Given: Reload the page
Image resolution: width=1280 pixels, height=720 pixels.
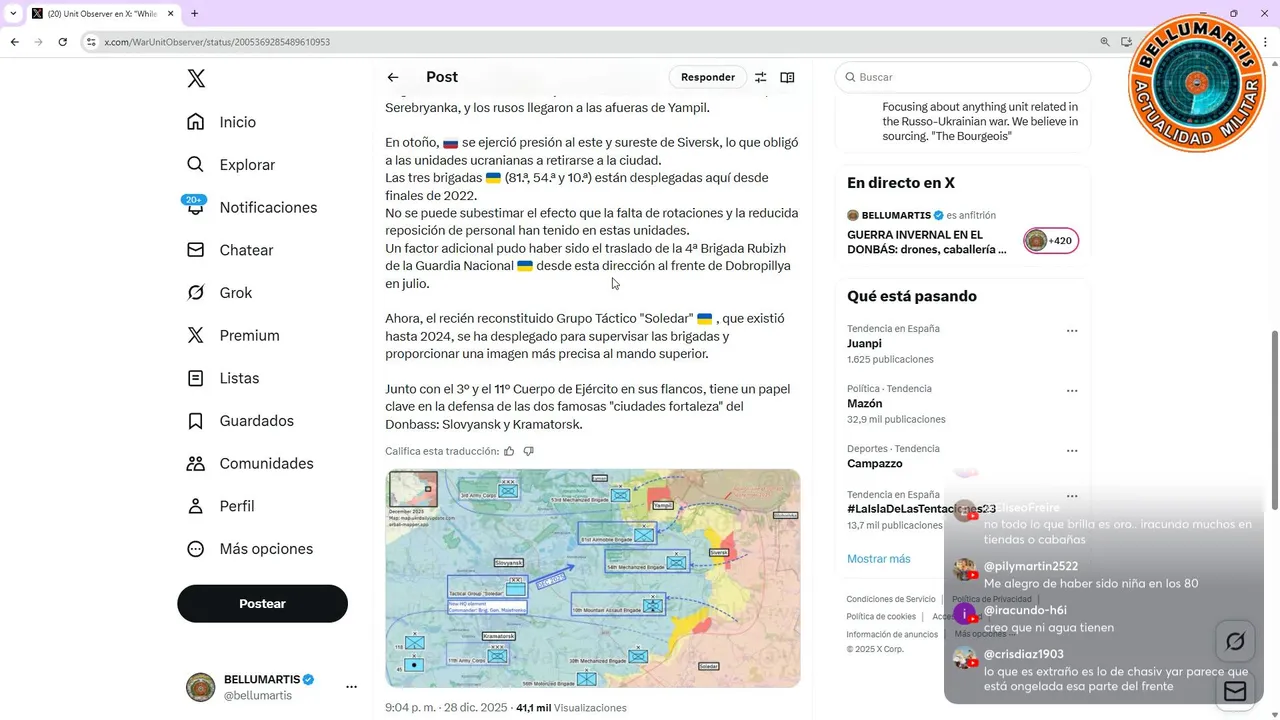Looking at the screenshot, I should (63, 42).
